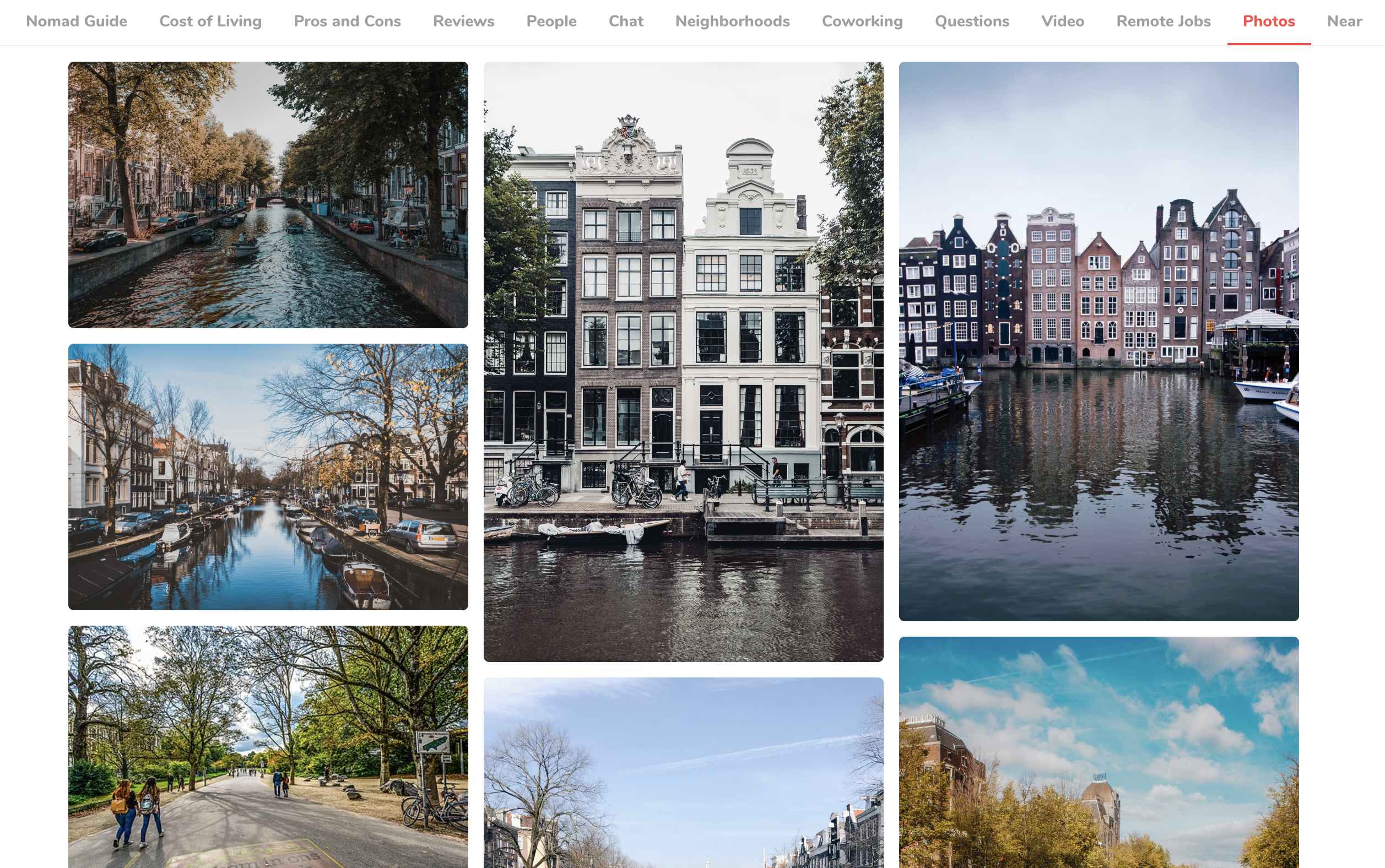Open the bare tree and blue sky photo
Image resolution: width=1385 pixels, height=868 pixels.
pyautogui.click(x=683, y=772)
